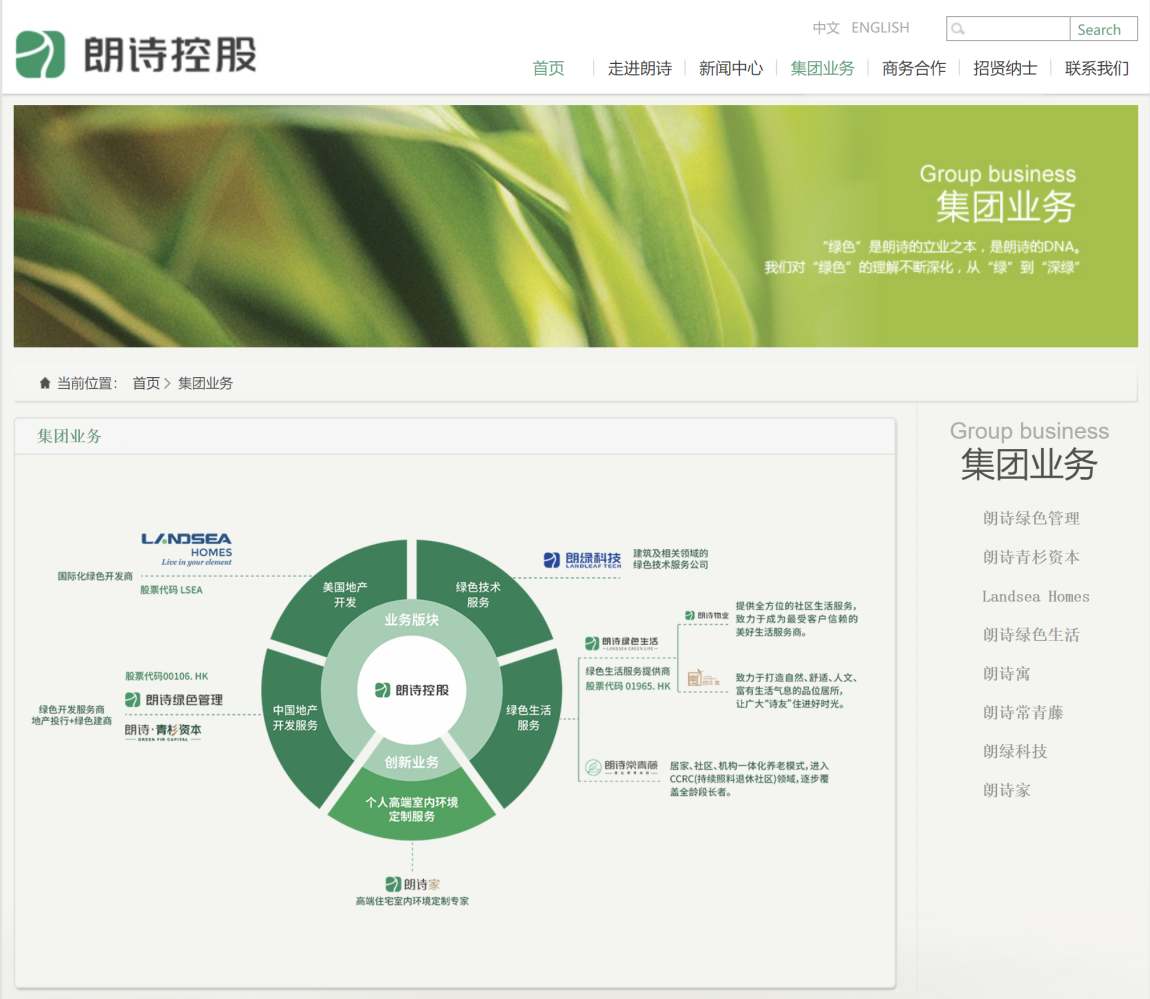
Task: Switch language to 中文
Action: click(826, 28)
